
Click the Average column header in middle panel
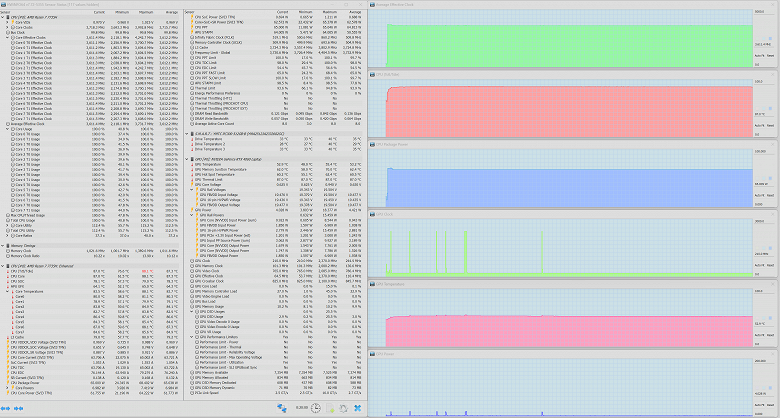point(355,12)
